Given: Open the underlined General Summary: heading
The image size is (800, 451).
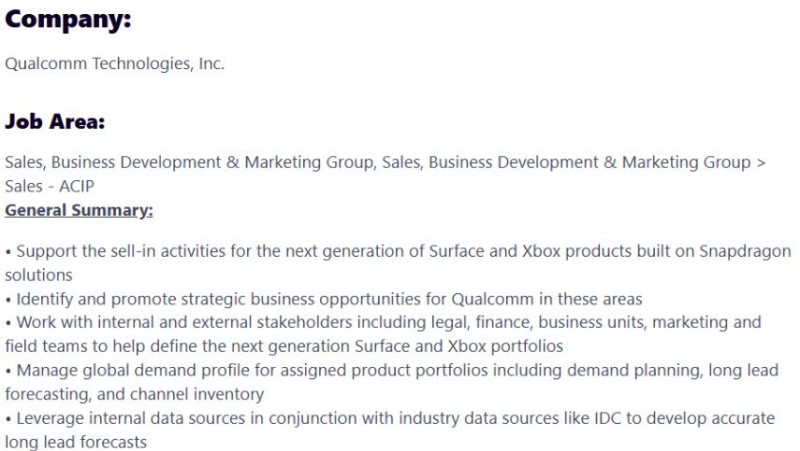Looking at the screenshot, I should point(79,211).
